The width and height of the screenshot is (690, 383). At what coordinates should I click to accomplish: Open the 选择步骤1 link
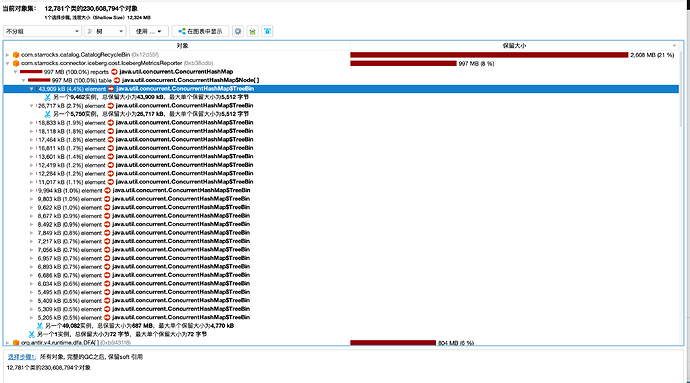point(22,357)
